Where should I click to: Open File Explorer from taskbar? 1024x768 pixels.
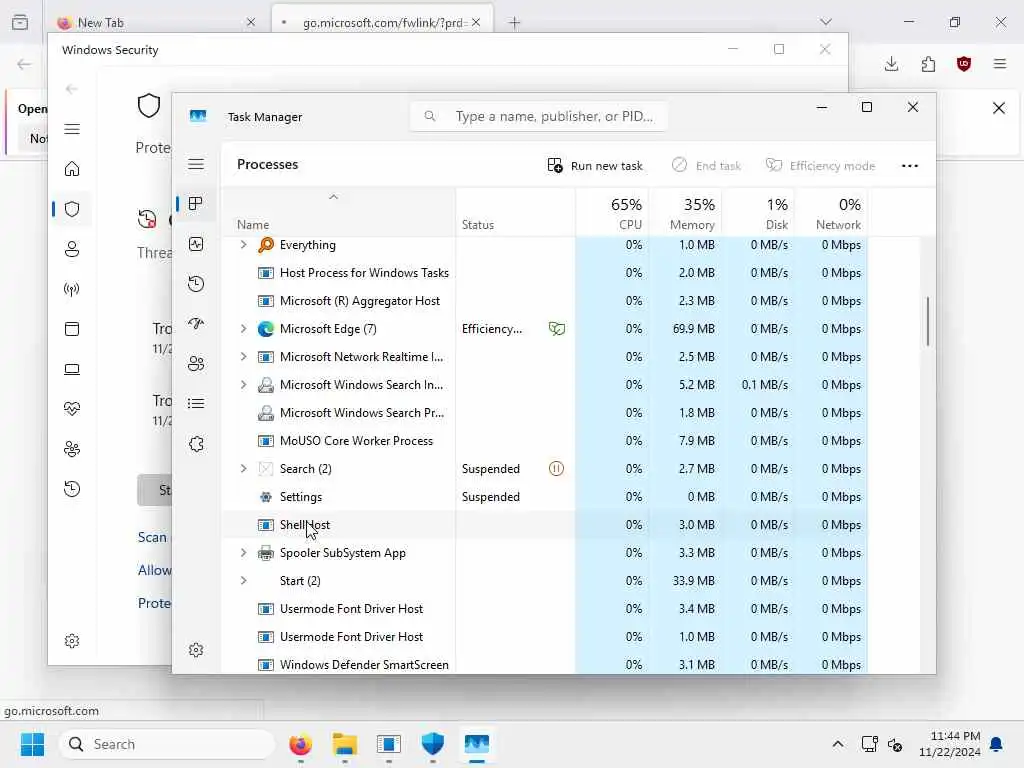344,744
